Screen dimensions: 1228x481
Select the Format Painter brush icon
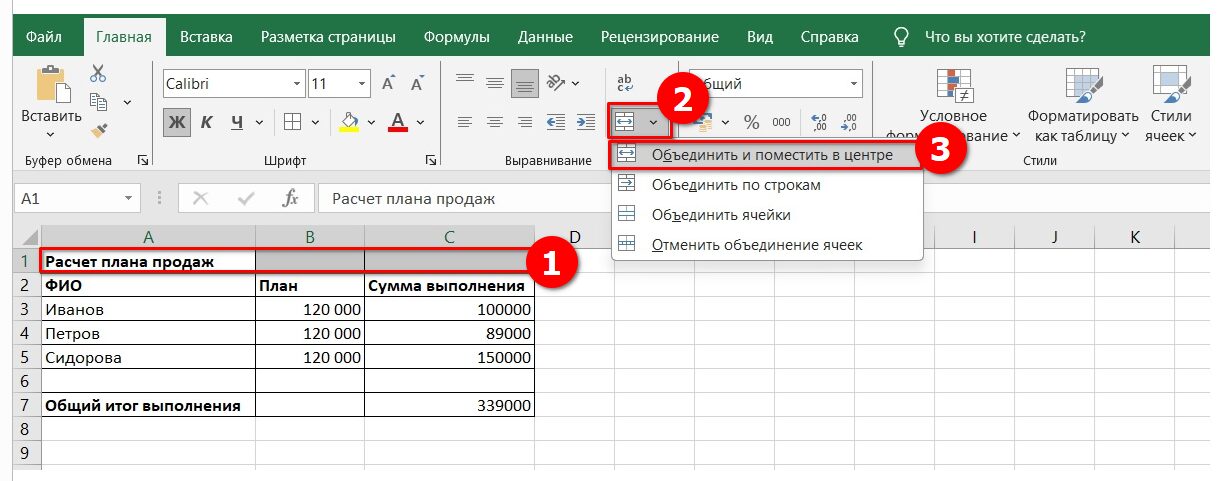point(98,129)
